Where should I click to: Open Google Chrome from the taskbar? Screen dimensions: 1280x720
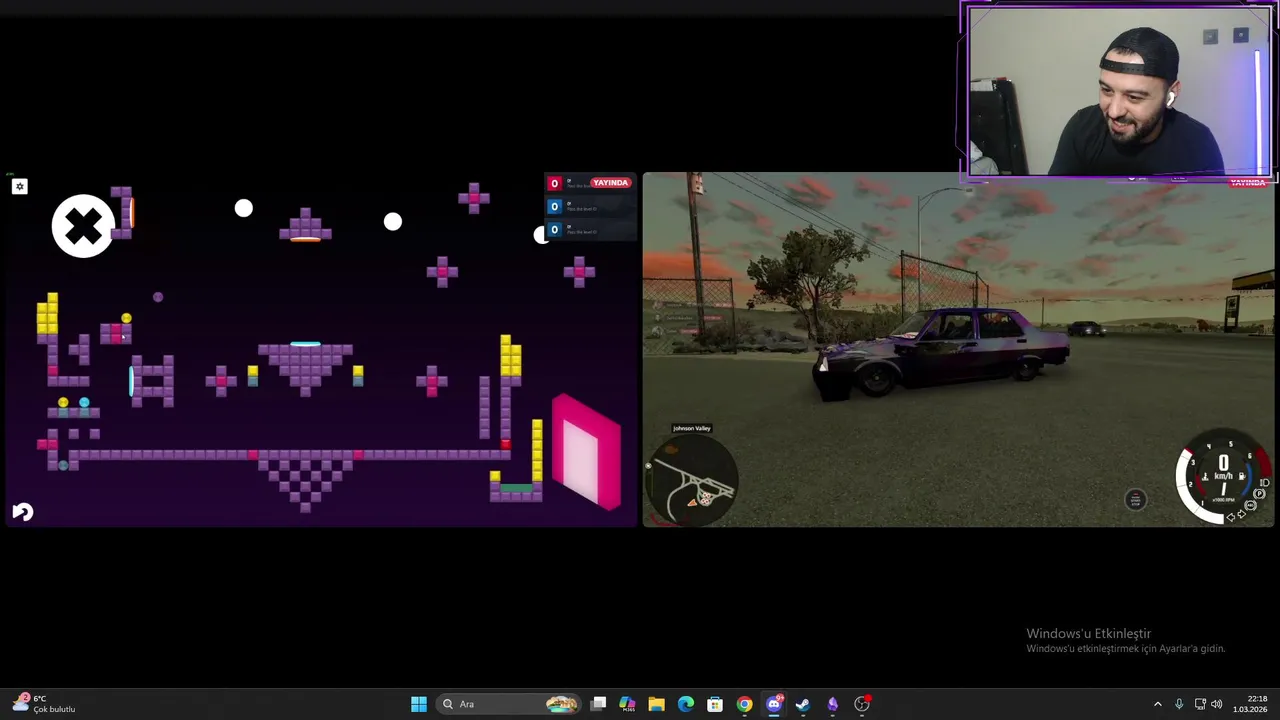pos(744,704)
